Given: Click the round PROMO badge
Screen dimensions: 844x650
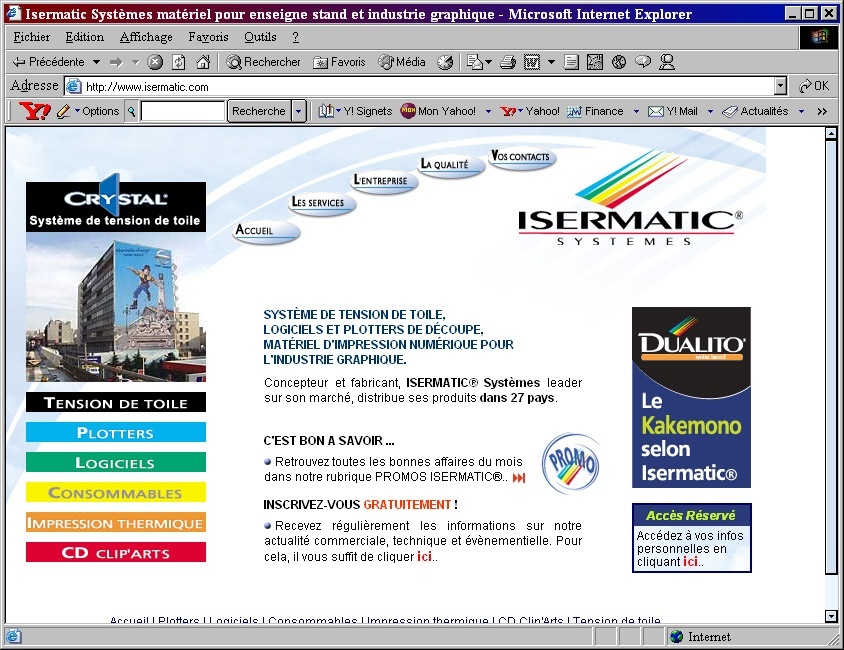Looking at the screenshot, I should (571, 463).
